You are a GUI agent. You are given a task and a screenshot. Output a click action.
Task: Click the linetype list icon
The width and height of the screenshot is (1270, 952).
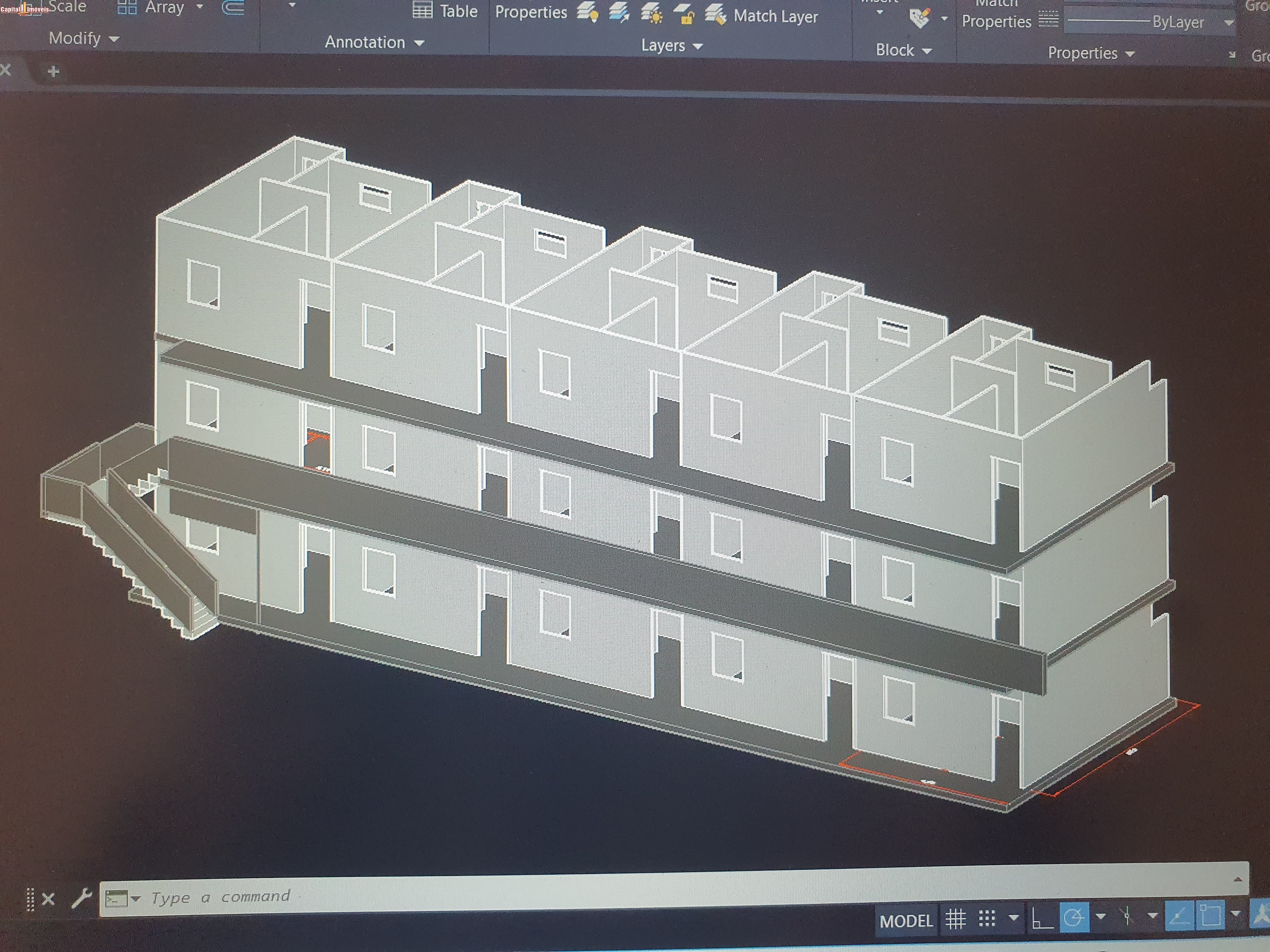[1048, 19]
